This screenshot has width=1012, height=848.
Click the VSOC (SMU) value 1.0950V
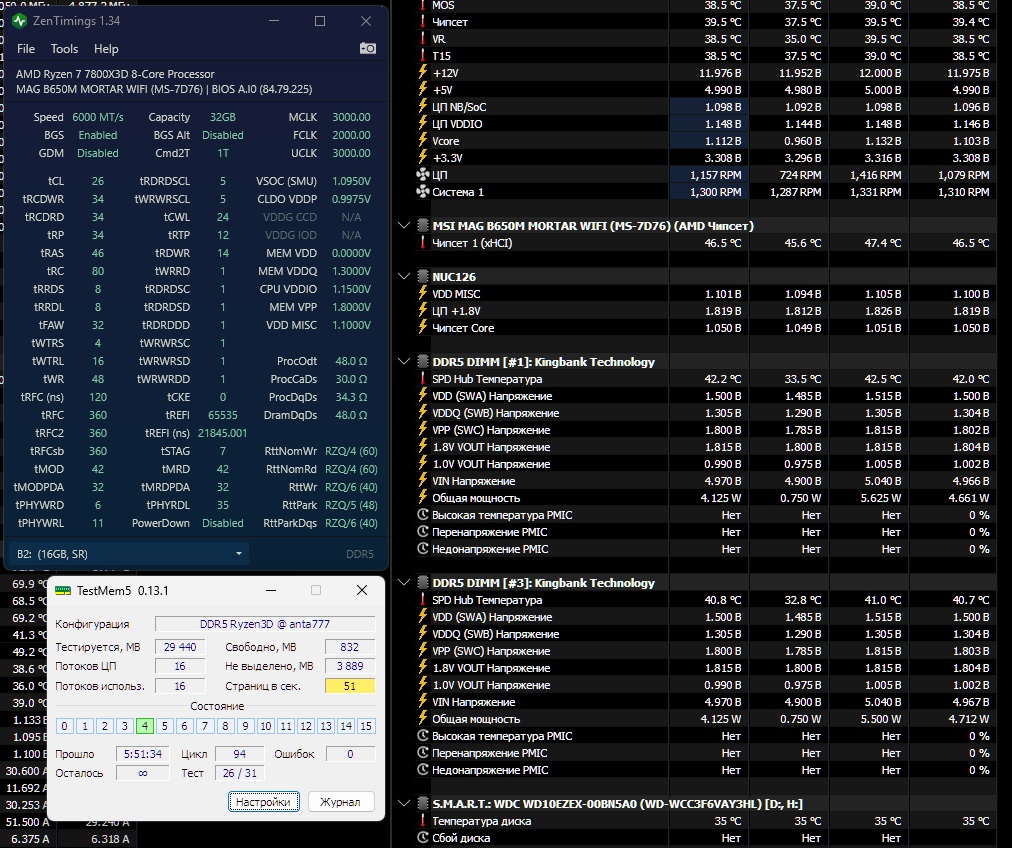(x=352, y=181)
